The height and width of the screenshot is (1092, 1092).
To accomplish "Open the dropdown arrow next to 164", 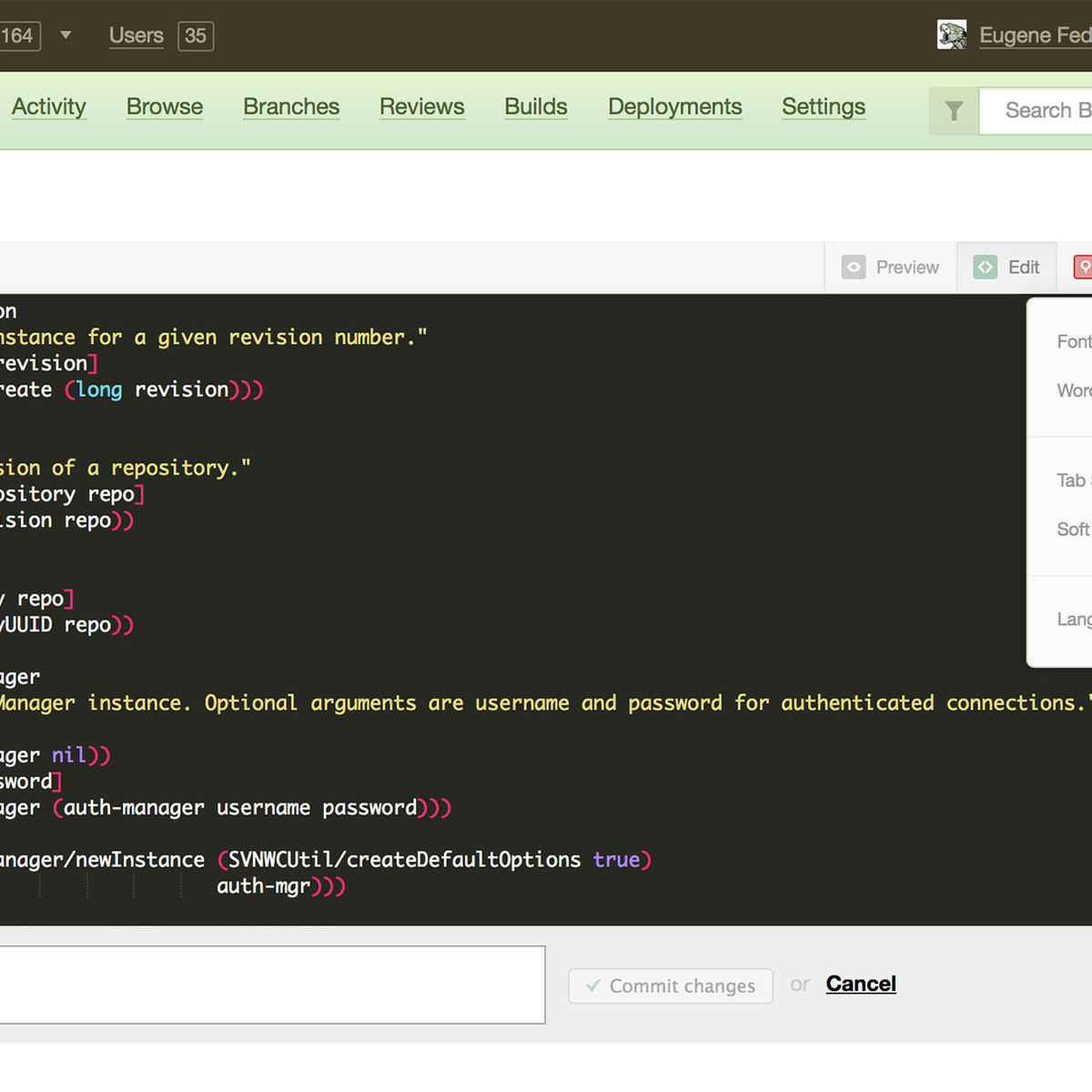I will (66, 35).
